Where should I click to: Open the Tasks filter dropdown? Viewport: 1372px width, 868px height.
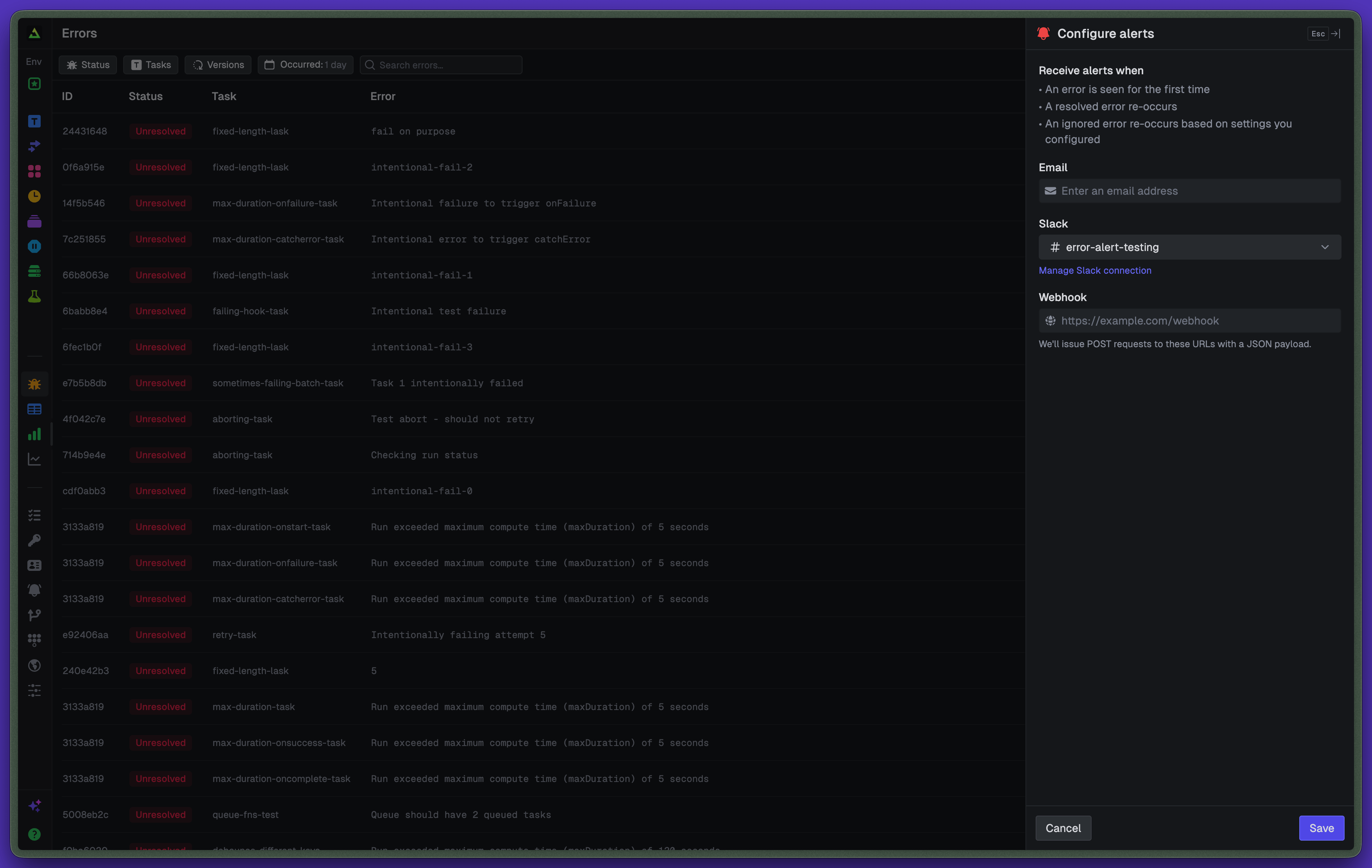pyautogui.click(x=151, y=65)
